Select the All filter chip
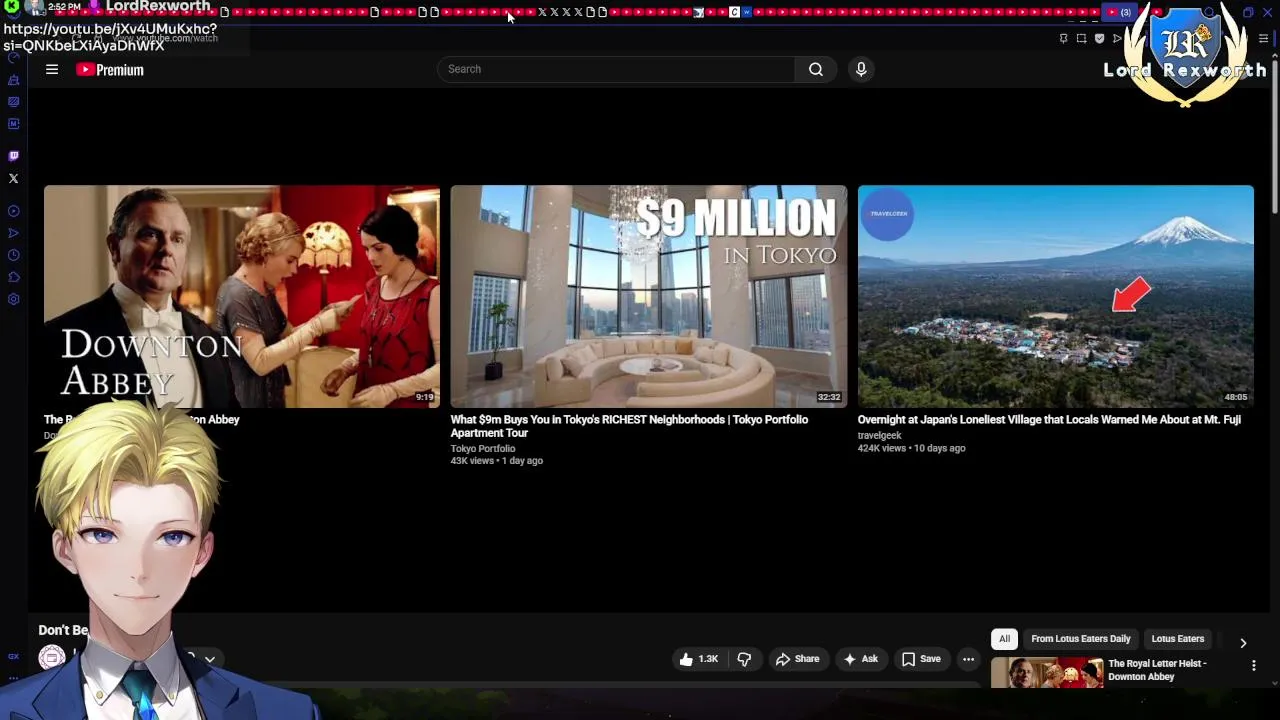This screenshot has width=1280, height=720. [1004, 639]
